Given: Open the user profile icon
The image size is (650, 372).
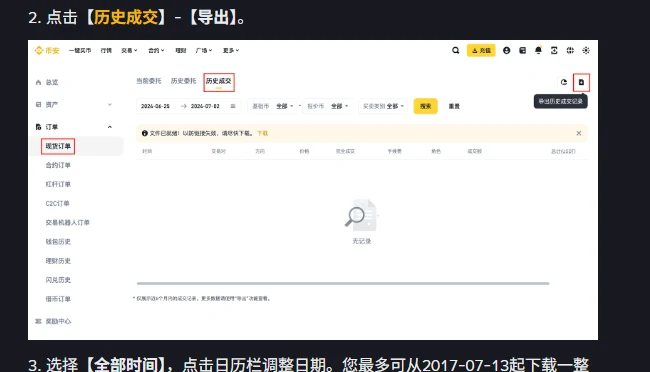Looking at the screenshot, I should pyautogui.click(x=507, y=50).
